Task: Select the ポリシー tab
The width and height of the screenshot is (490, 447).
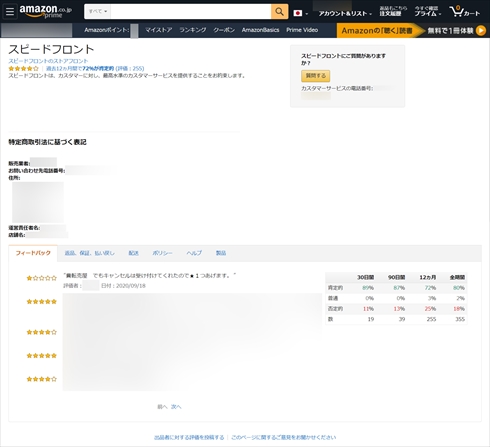Action: click(162, 253)
